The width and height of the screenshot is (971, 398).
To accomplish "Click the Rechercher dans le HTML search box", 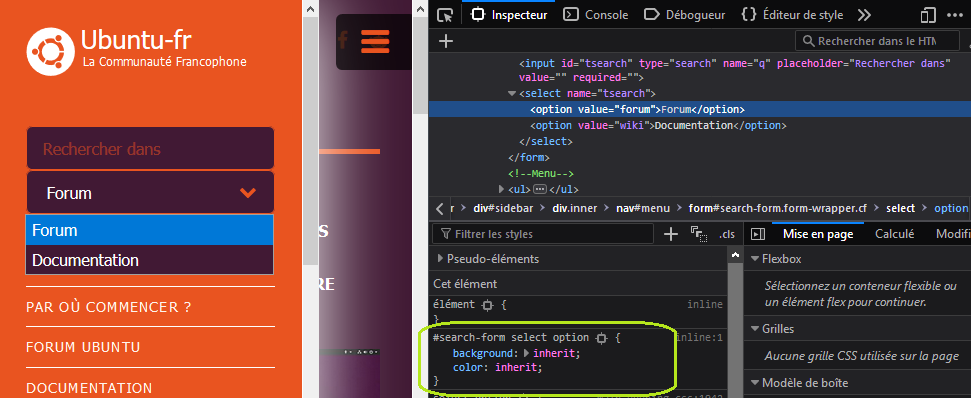I will pos(877,41).
